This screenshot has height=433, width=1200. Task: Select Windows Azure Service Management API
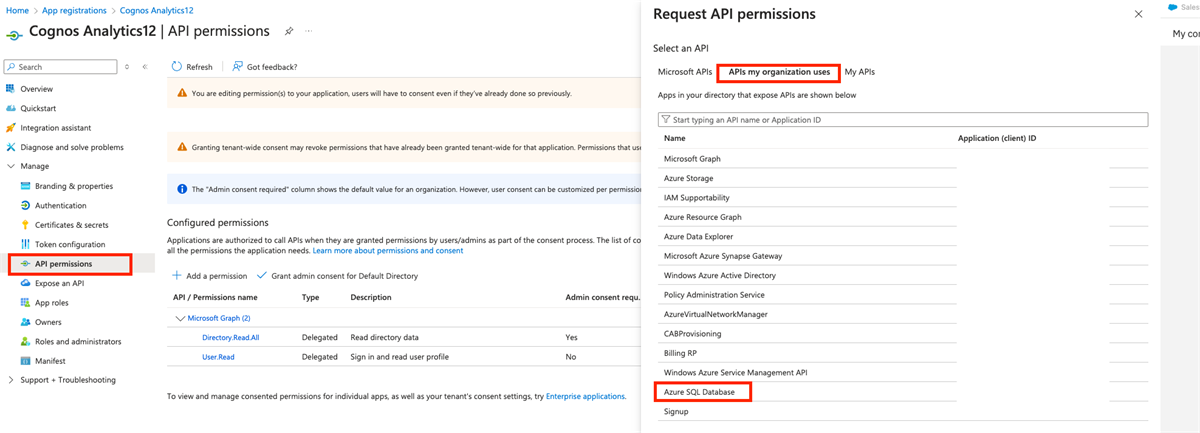(x=735, y=372)
